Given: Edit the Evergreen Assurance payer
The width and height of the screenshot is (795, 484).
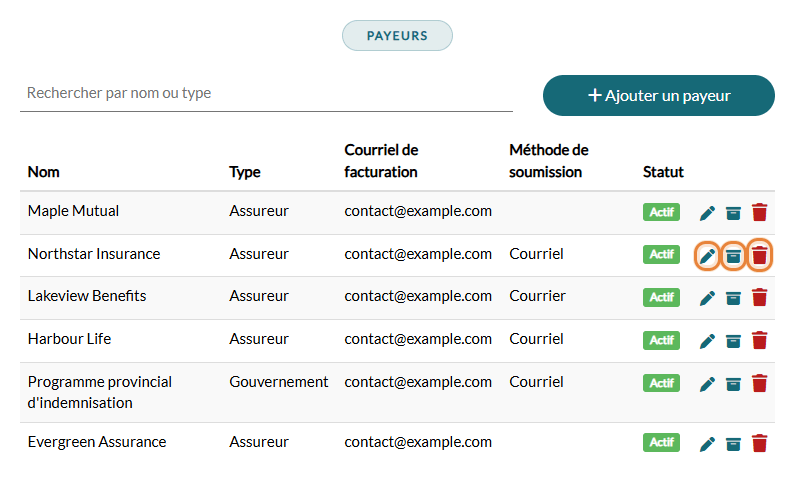Looking at the screenshot, I should (707, 444).
